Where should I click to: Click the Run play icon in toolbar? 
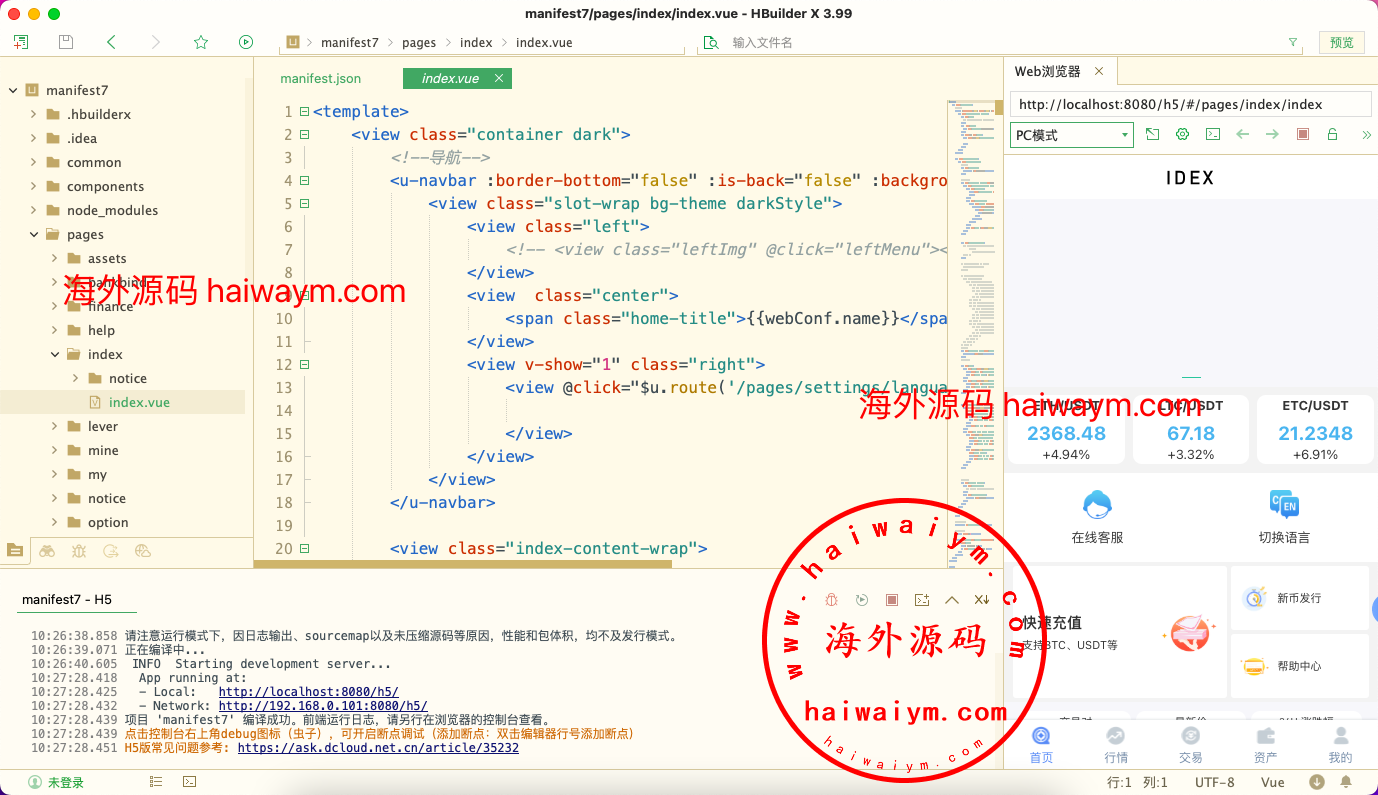[246, 42]
